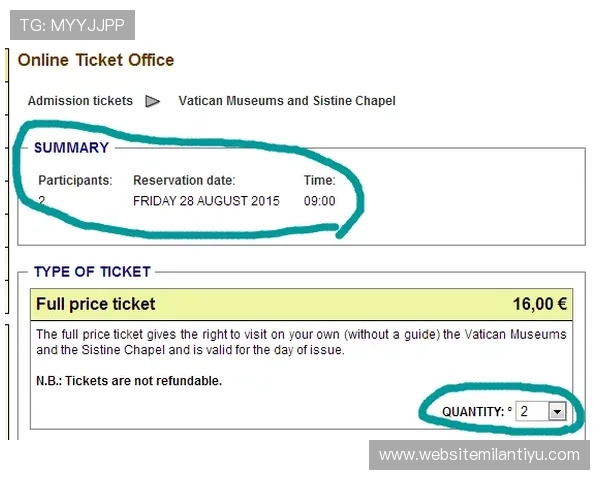
Task: Click the Reservation date label
Action: tap(184, 181)
